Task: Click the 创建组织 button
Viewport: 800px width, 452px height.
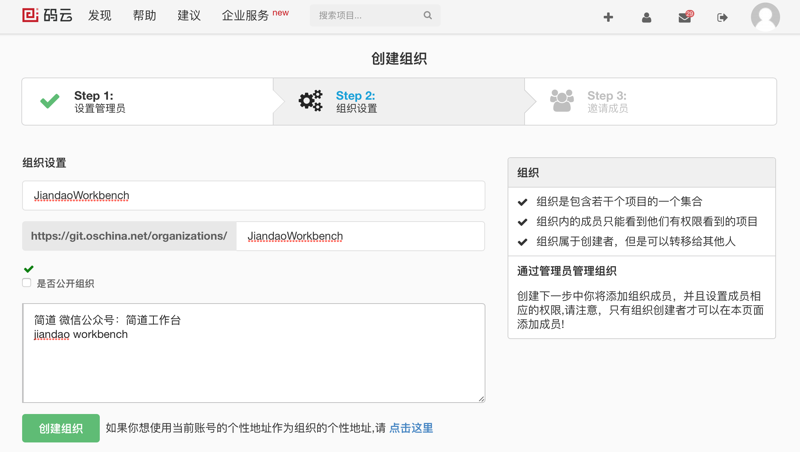Action: 61,428
